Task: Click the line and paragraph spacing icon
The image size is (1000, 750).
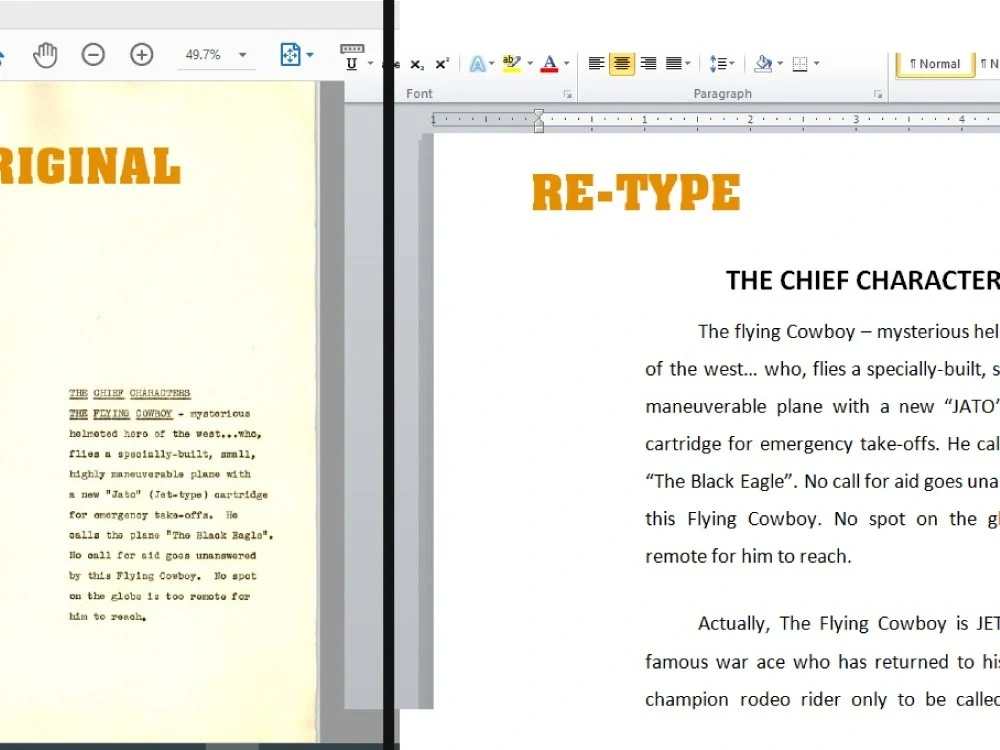Action: tap(719, 63)
